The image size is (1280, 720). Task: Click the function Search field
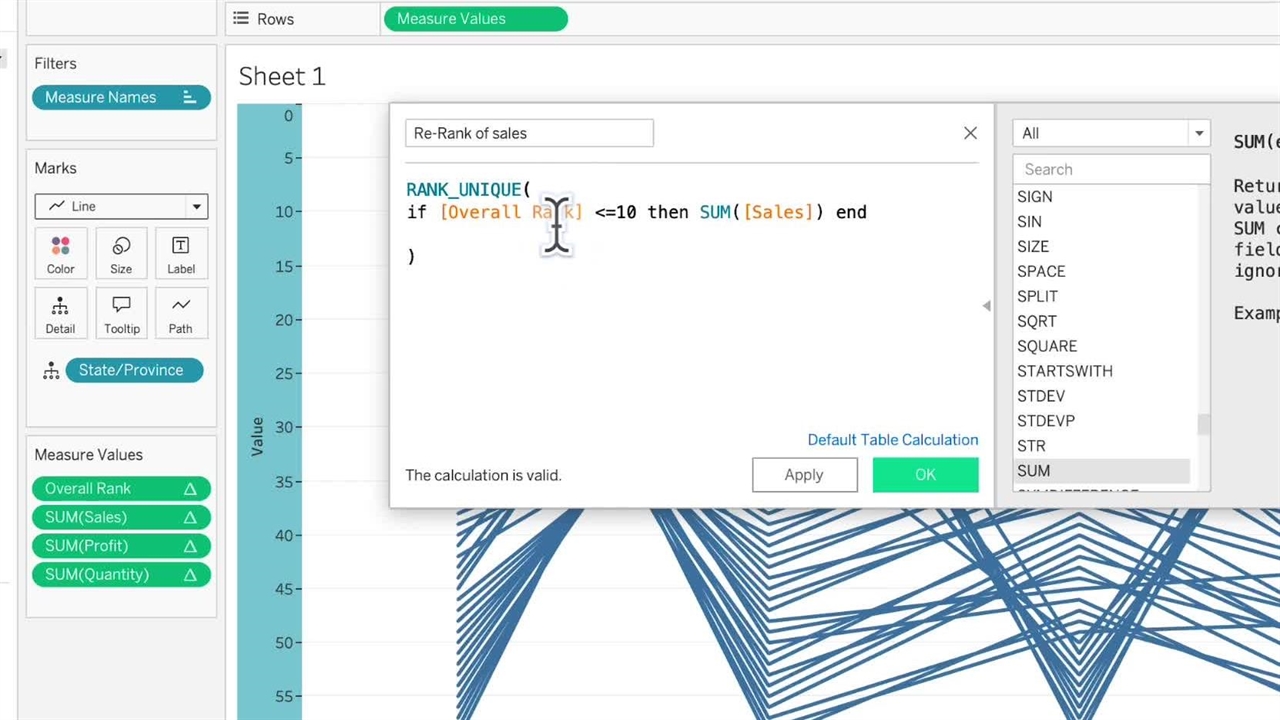click(1110, 170)
